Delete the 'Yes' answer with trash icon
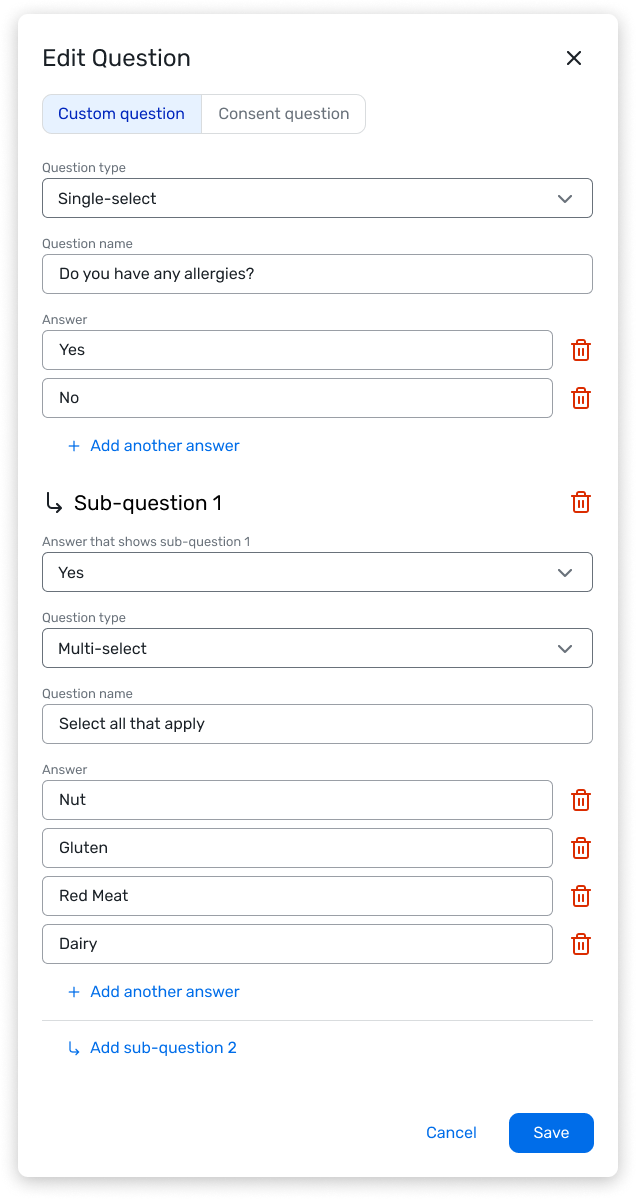The height and width of the screenshot is (1199, 636). pos(581,350)
